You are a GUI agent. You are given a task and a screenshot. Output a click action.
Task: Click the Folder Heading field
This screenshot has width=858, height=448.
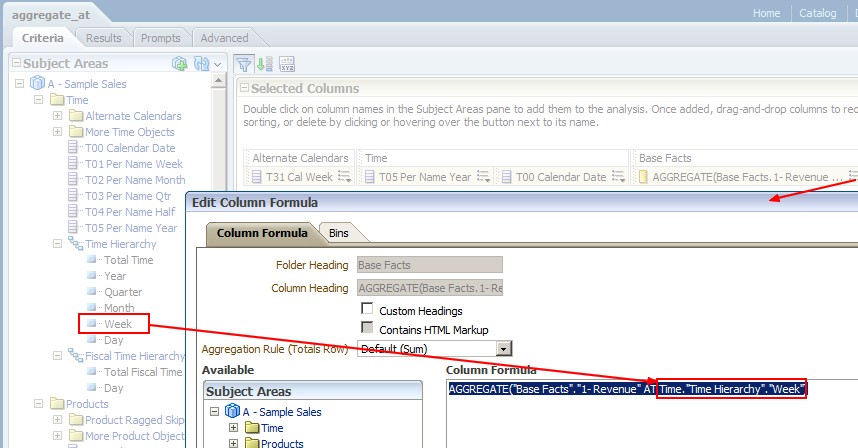coord(430,265)
